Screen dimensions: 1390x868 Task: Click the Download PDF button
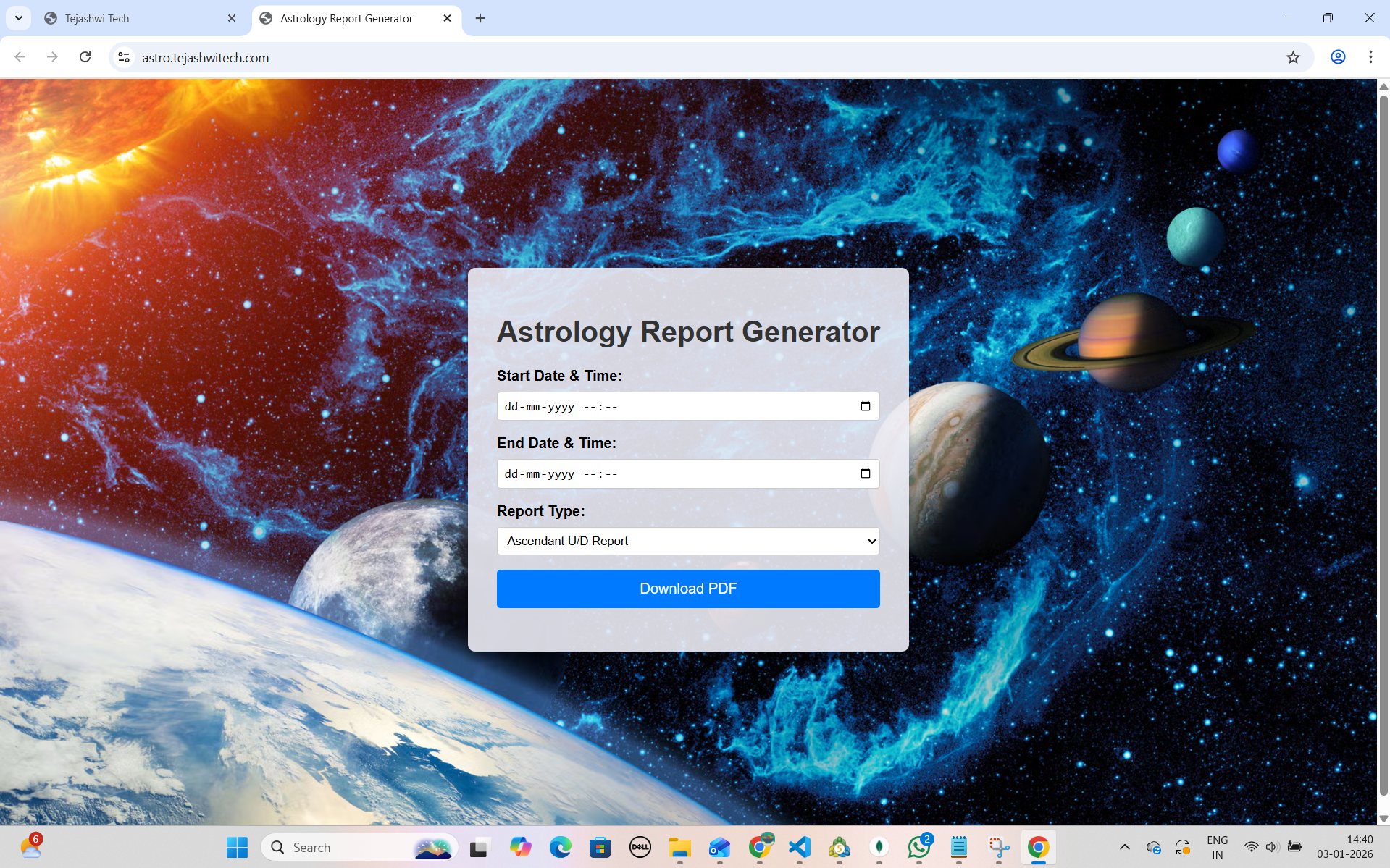click(687, 589)
